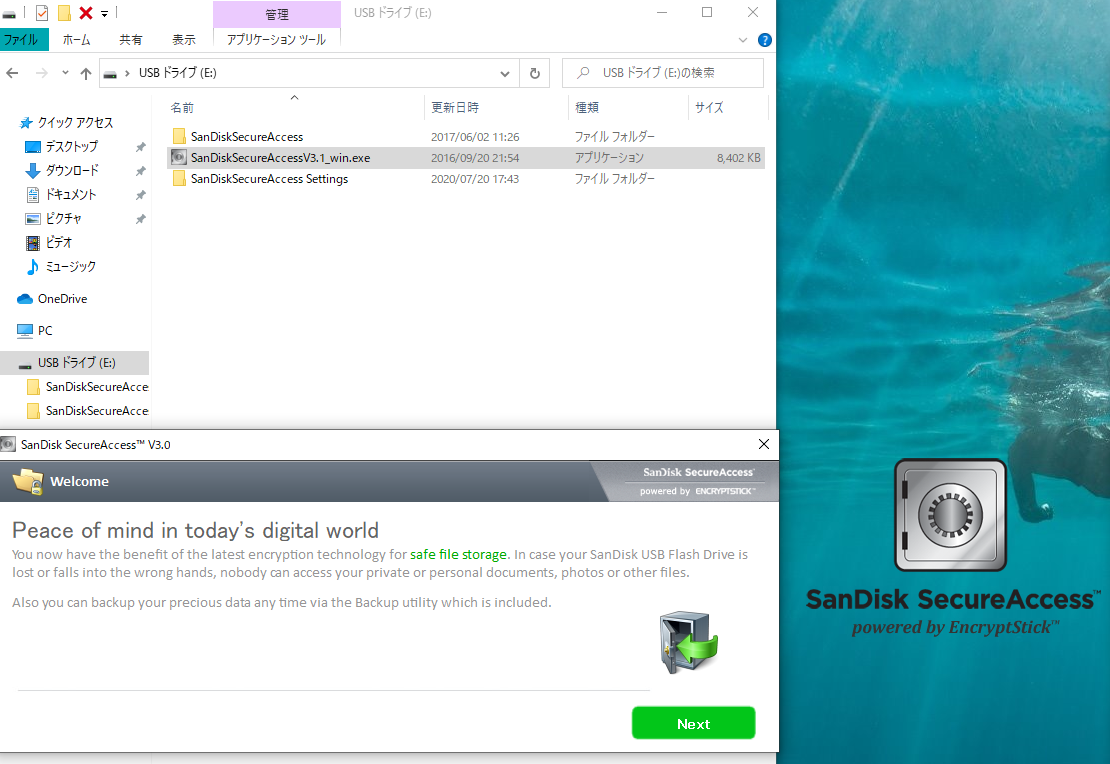
Task: Open ドキュメント in navigation pane
Action: 71,195
